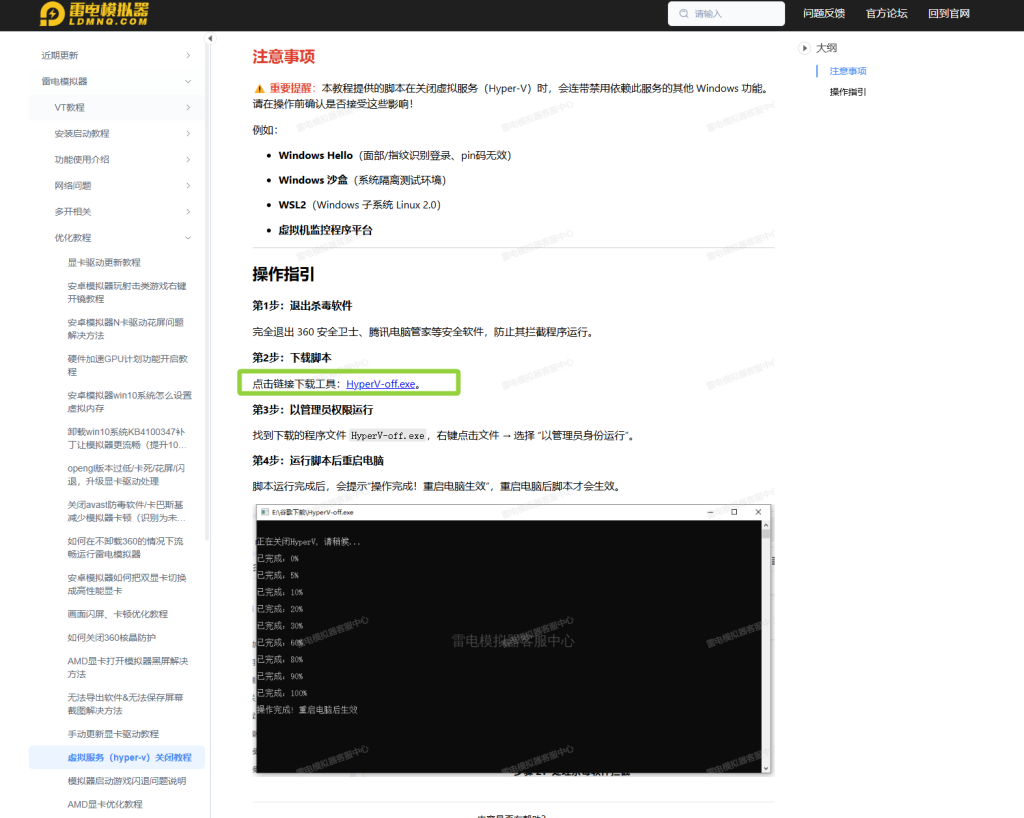Expand the 安装启动教程 category
The height and width of the screenshot is (818, 1024).
coord(188,133)
